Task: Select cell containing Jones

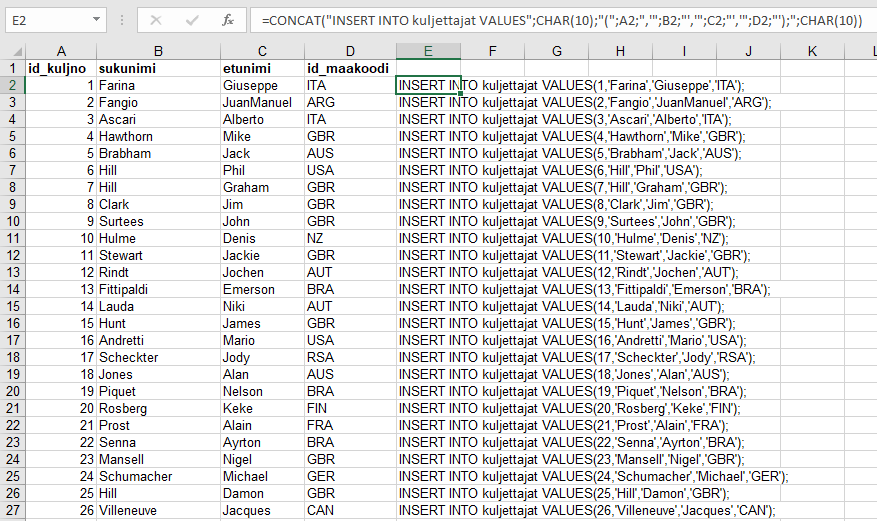Action: coord(158,375)
